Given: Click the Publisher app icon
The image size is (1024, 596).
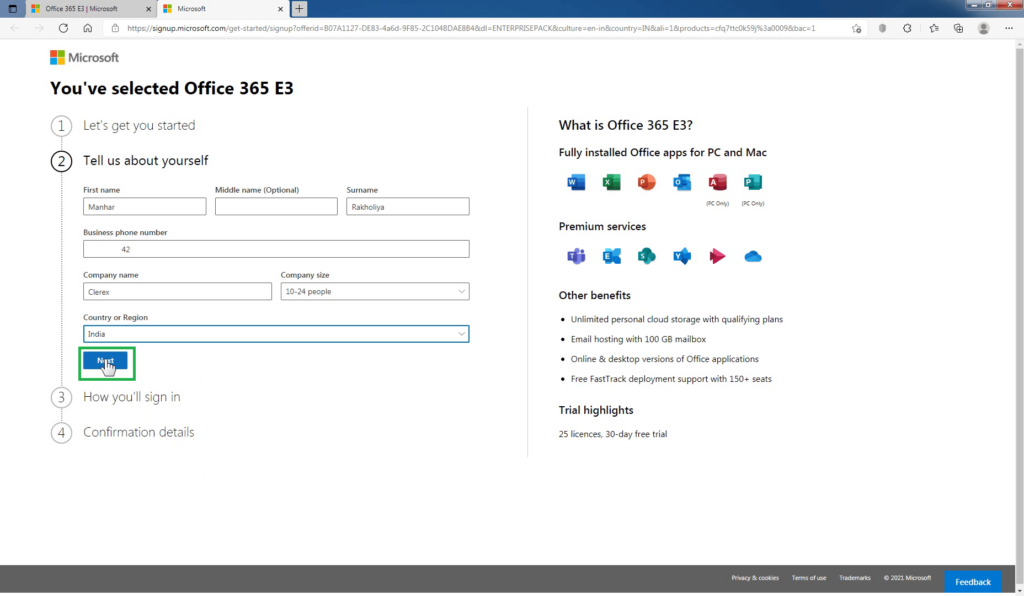Looking at the screenshot, I should click(752, 182).
